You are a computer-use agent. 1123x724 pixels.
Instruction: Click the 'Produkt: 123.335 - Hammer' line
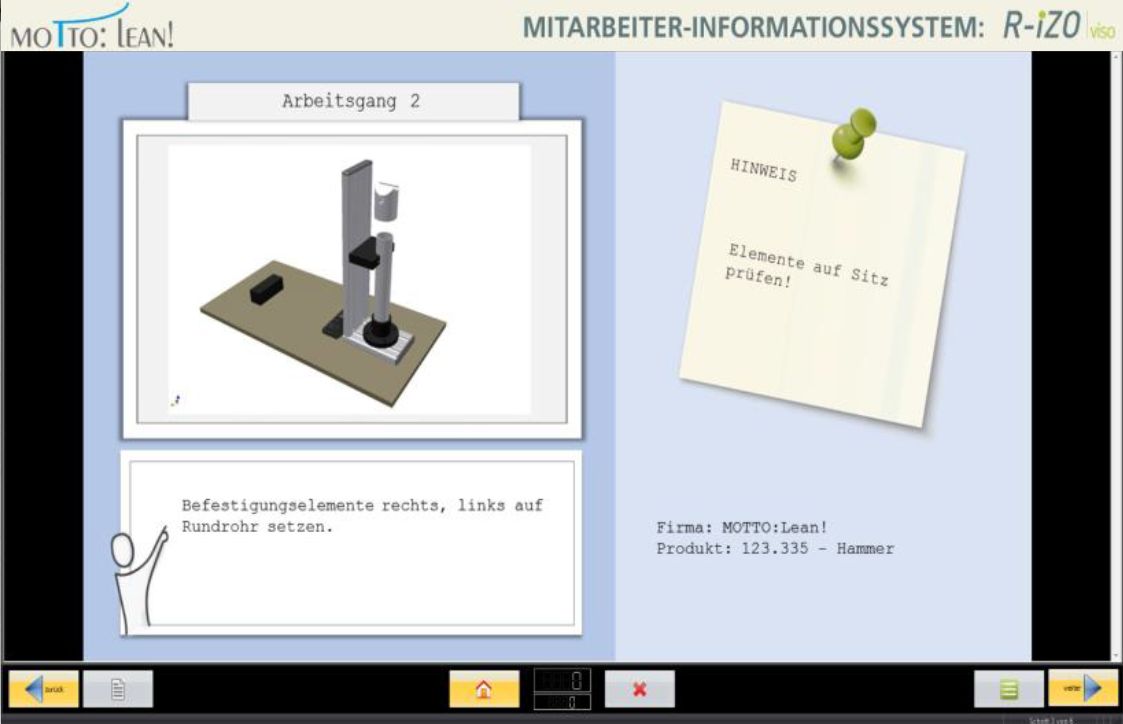point(775,549)
